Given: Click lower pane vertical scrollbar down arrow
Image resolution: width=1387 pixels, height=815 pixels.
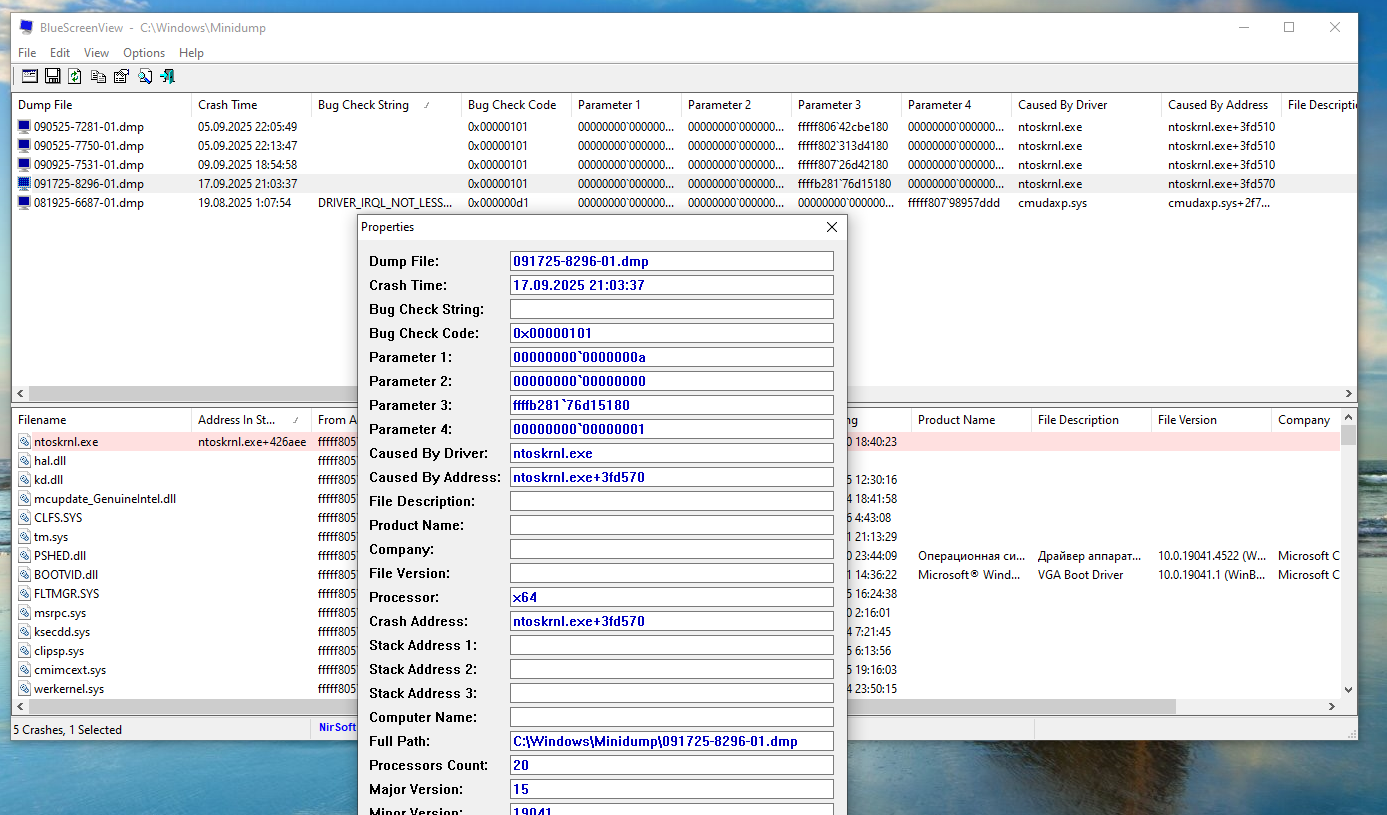Looking at the screenshot, I should pyautogui.click(x=1348, y=689).
